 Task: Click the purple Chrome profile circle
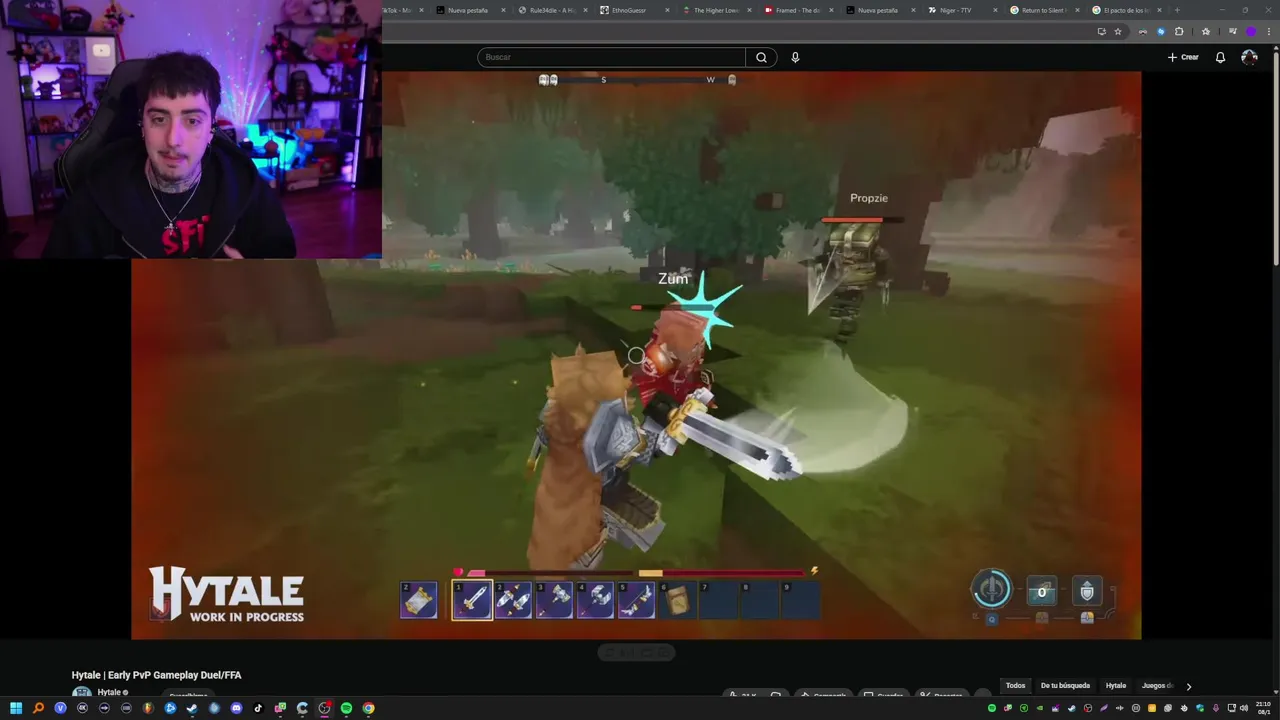tap(1251, 31)
